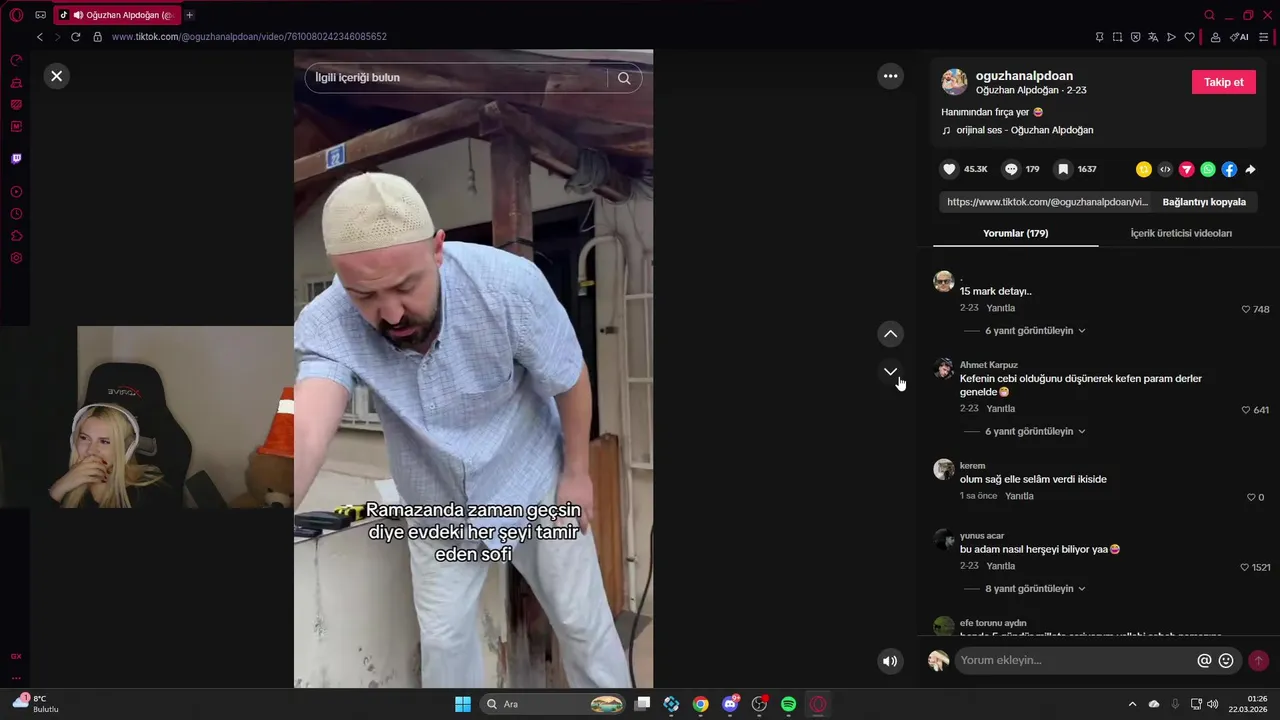Expand 8 replies under yunus acar comment

click(x=1035, y=589)
